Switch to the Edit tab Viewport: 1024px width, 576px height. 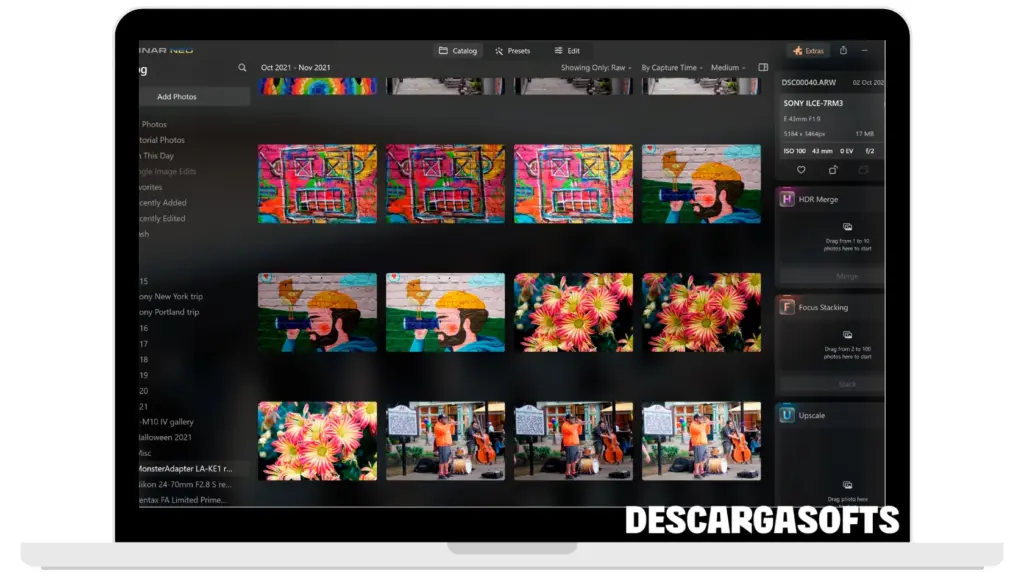click(567, 51)
